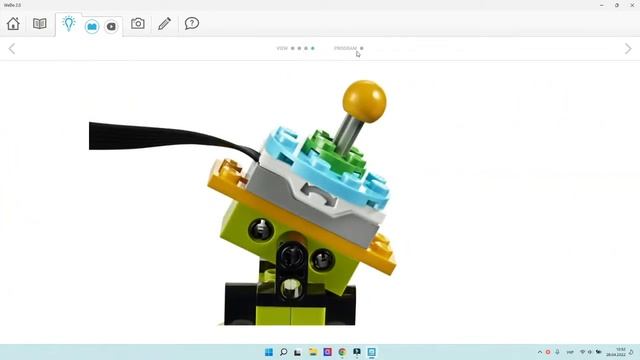Open Task View on the taskbar
The width and height of the screenshot is (640, 360).
tap(298, 352)
